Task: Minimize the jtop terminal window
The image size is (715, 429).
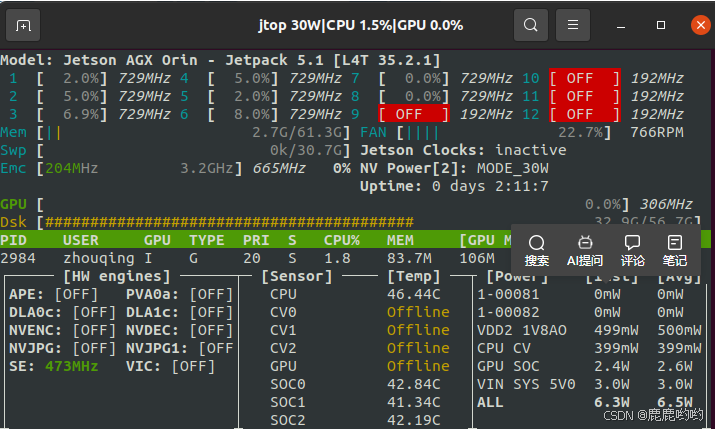Action: pos(621,26)
